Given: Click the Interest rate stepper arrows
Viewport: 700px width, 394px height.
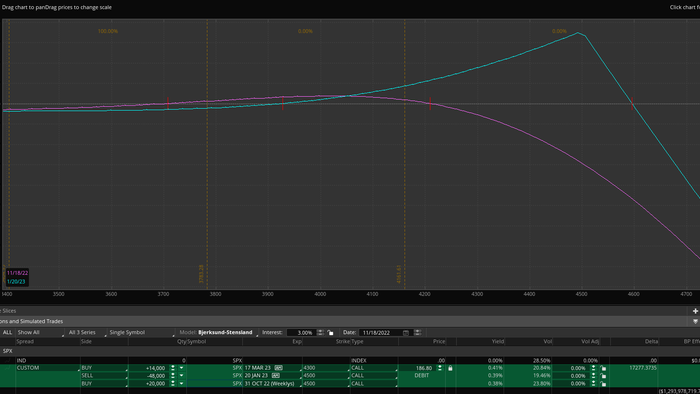Looking at the screenshot, I should point(320,332).
